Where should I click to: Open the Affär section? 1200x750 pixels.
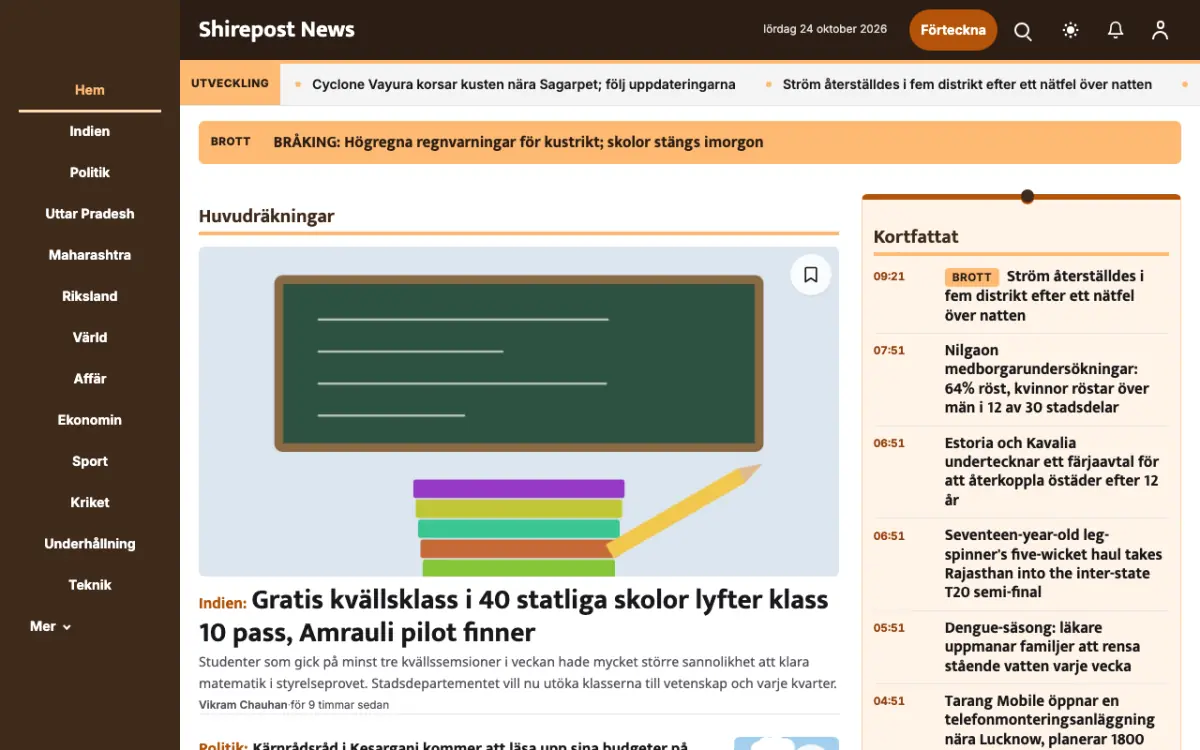(90, 379)
